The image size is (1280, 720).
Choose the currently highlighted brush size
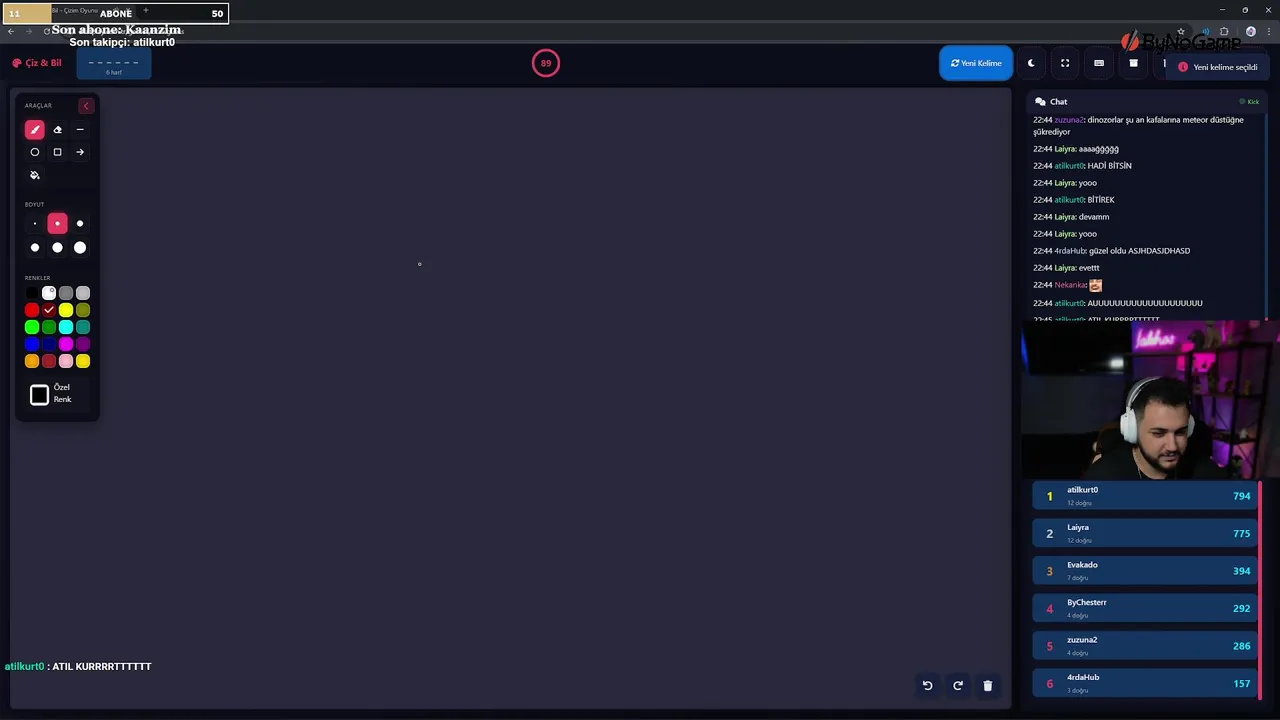pyautogui.click(x=57, y=224)
